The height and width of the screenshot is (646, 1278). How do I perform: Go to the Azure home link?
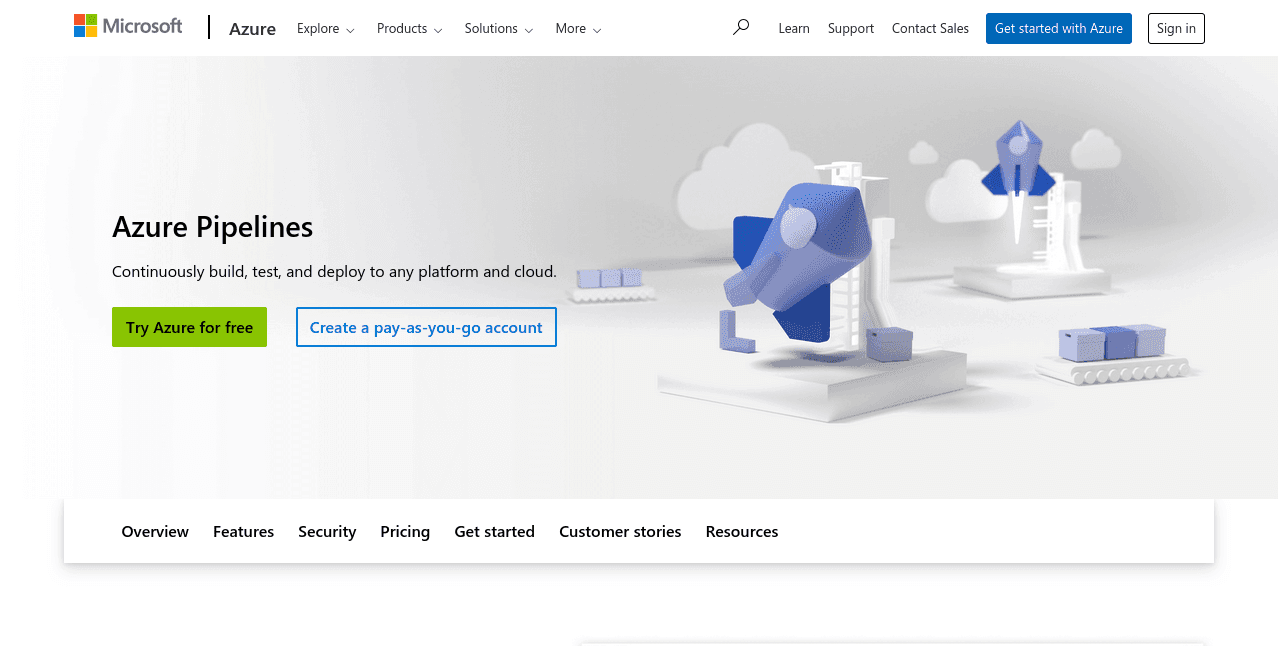[252, 29]
